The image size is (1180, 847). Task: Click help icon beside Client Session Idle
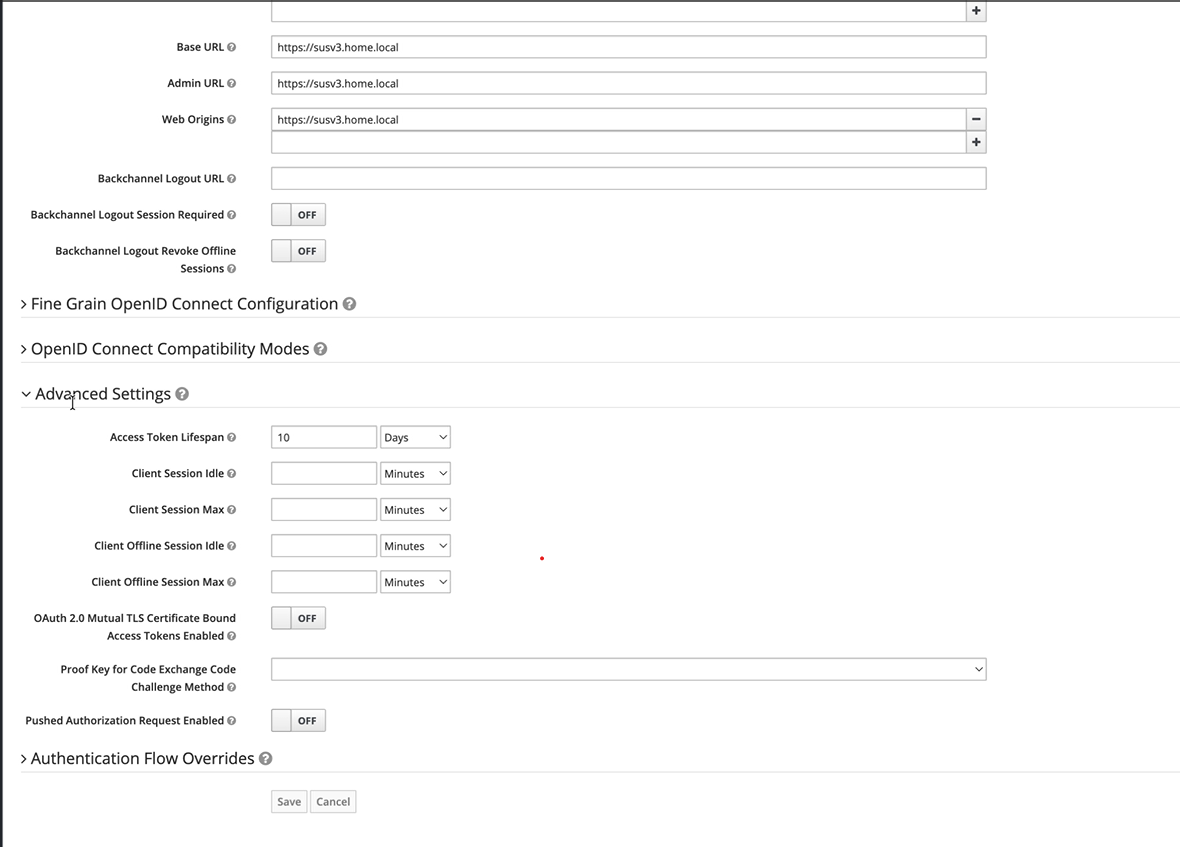coord(232,474)
